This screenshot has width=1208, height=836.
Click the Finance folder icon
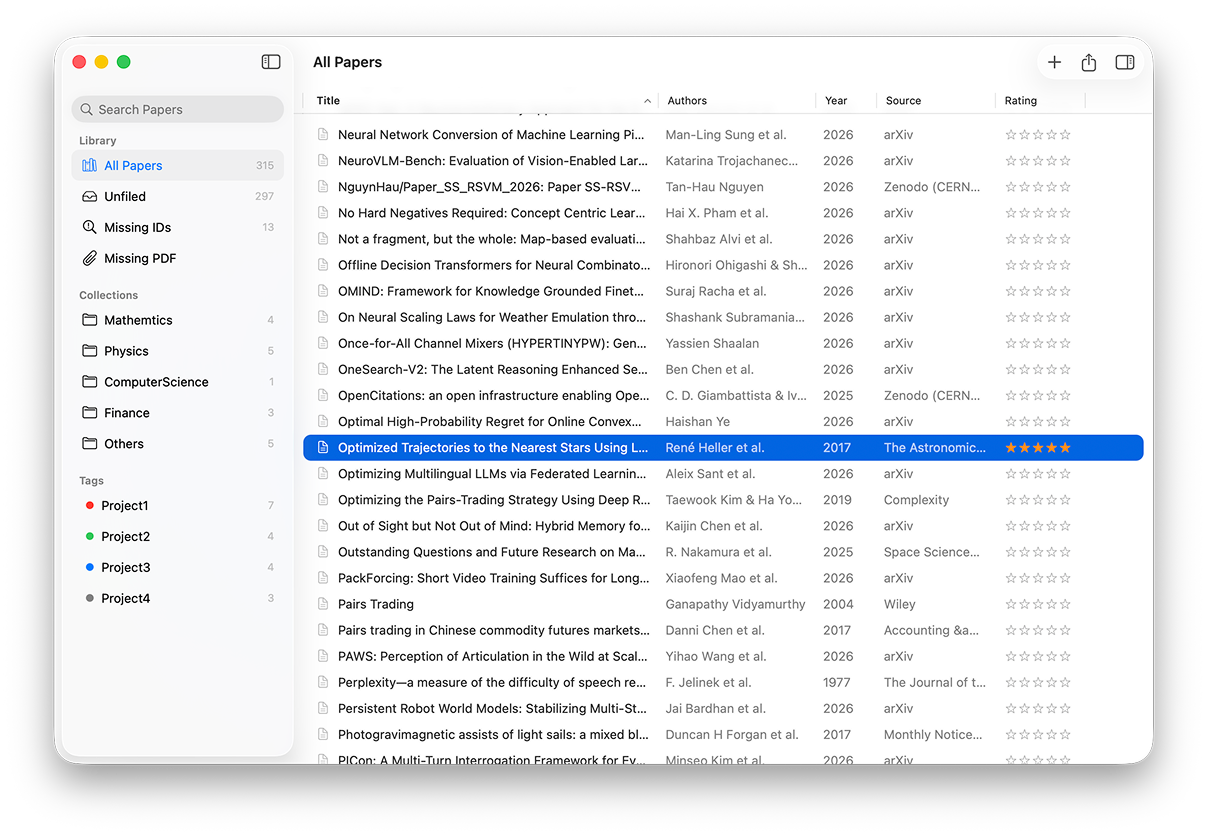[x=89, y=413]
